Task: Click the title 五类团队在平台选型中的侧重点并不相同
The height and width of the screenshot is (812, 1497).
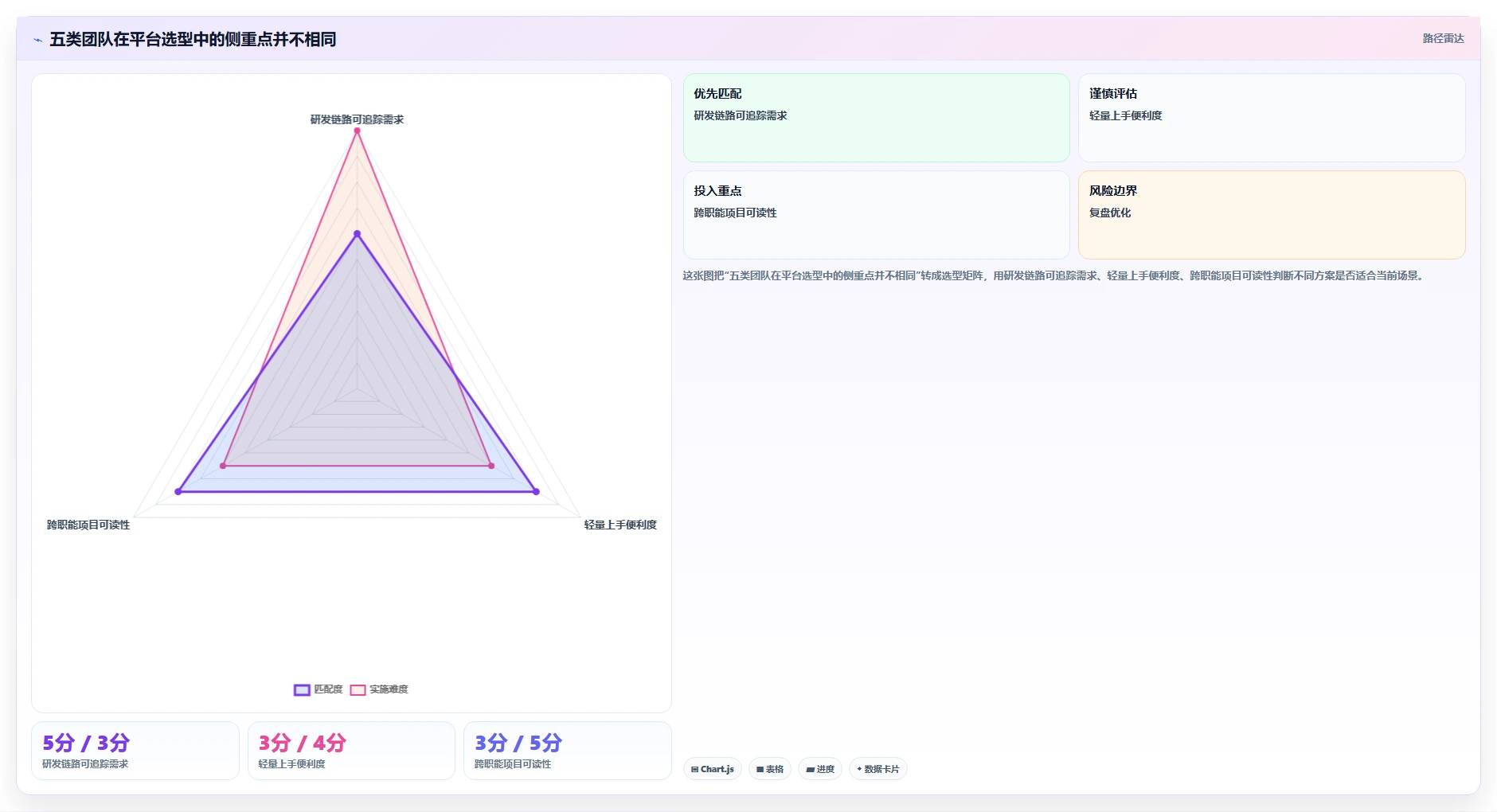Action: tap(193, 39)
